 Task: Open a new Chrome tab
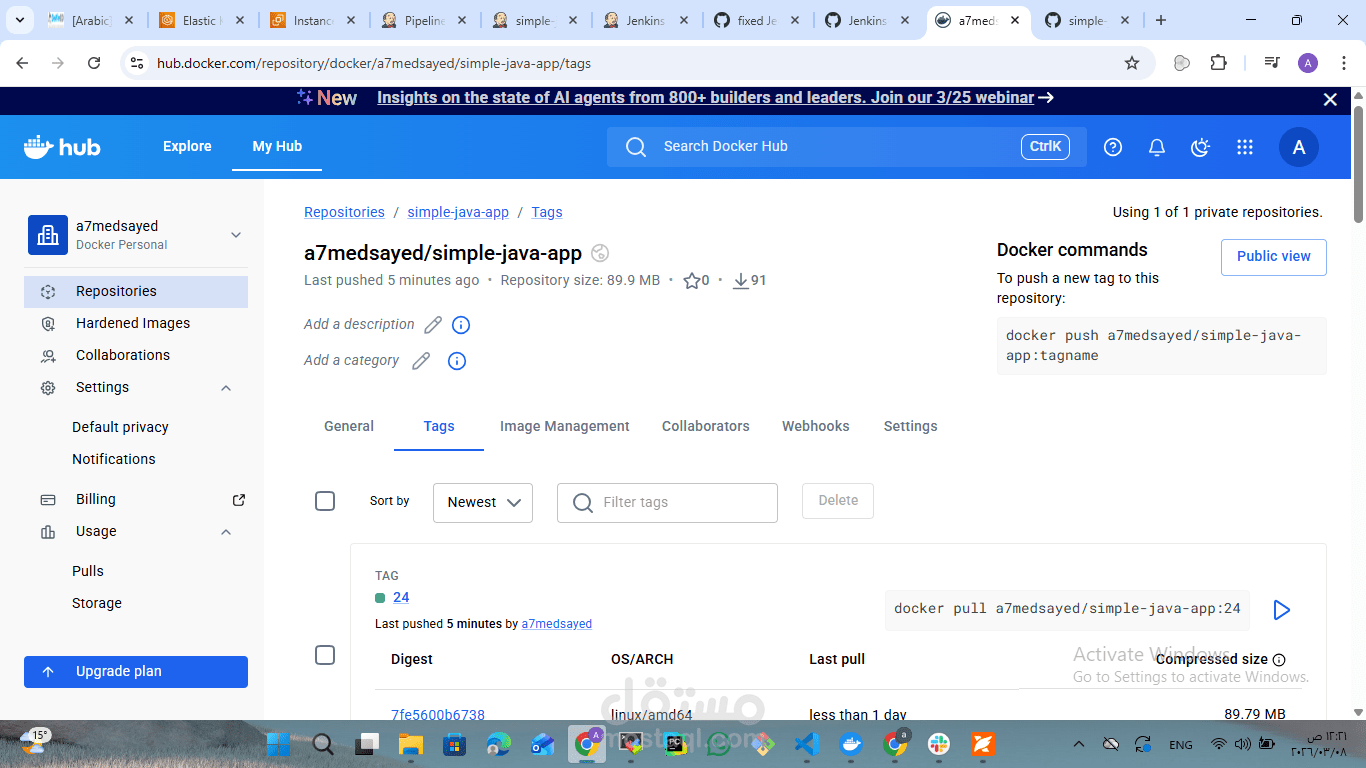[x=1161, y=20]
